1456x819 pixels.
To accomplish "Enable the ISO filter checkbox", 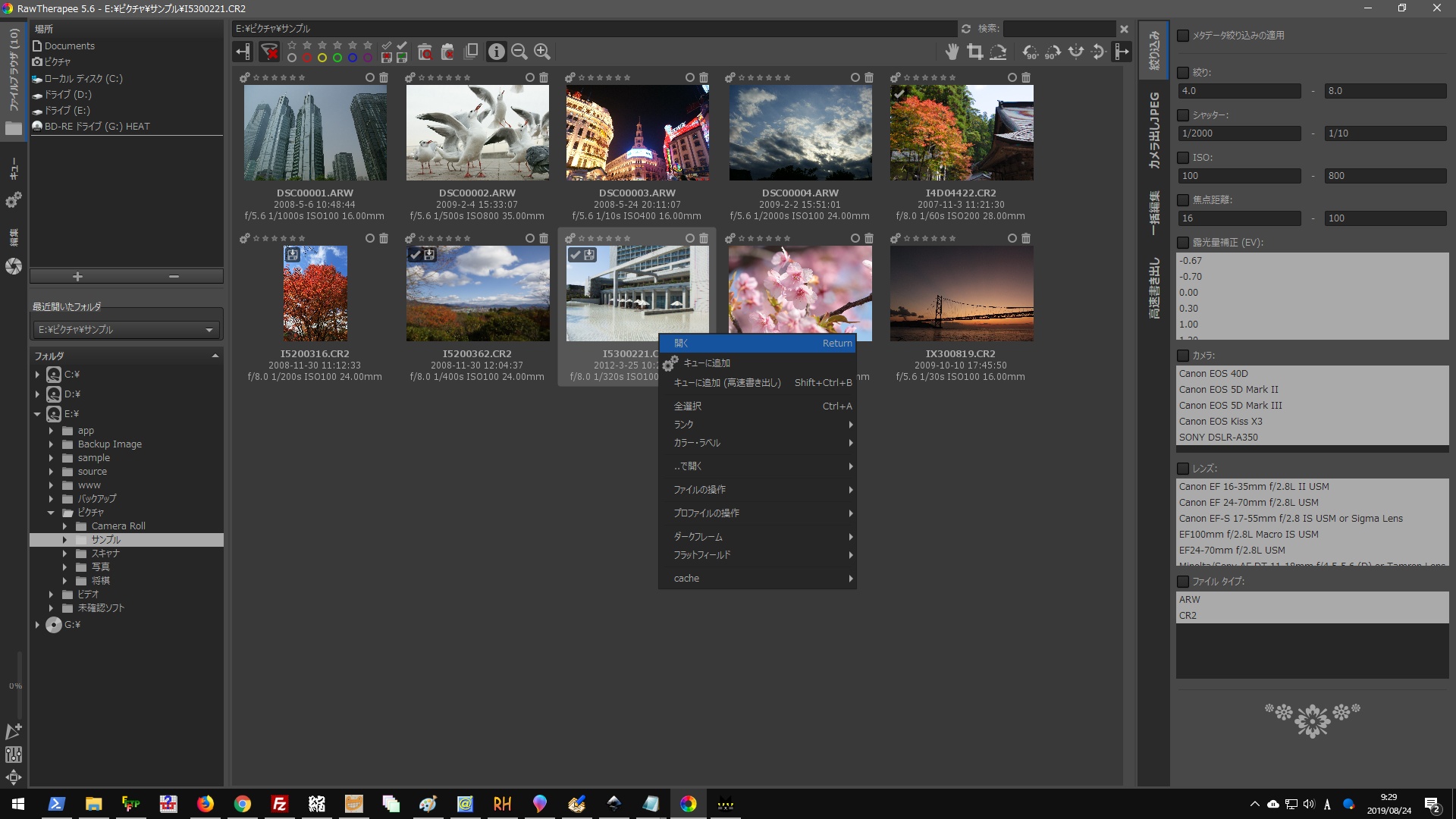I will [1183, 158].
